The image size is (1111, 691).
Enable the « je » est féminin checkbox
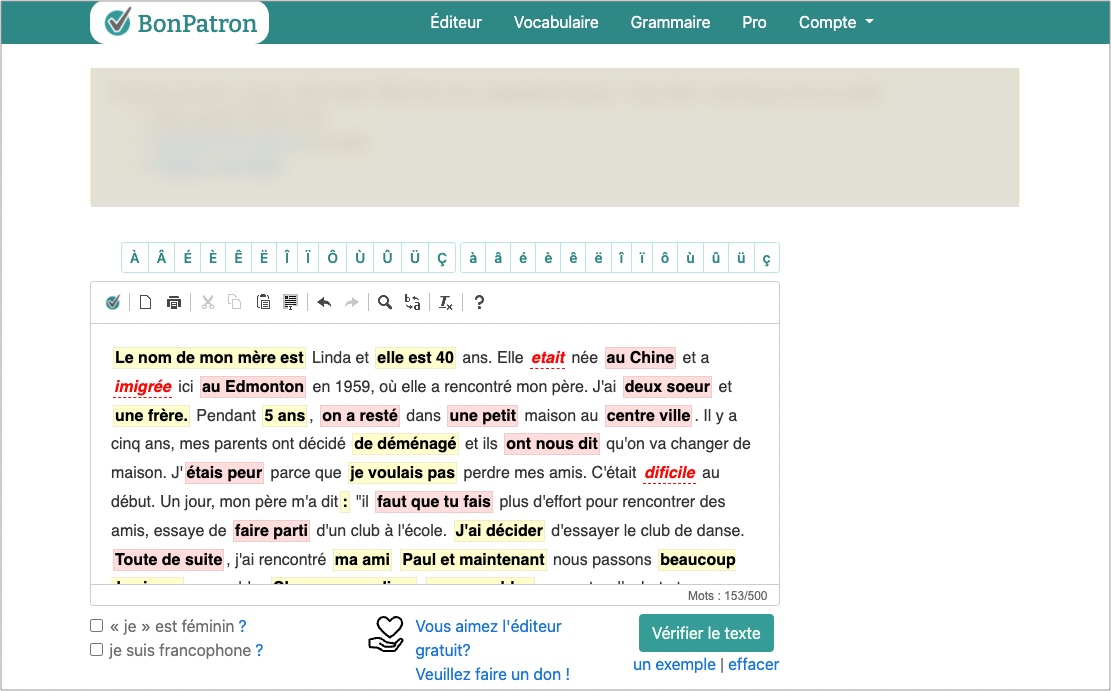click(97, 626)
